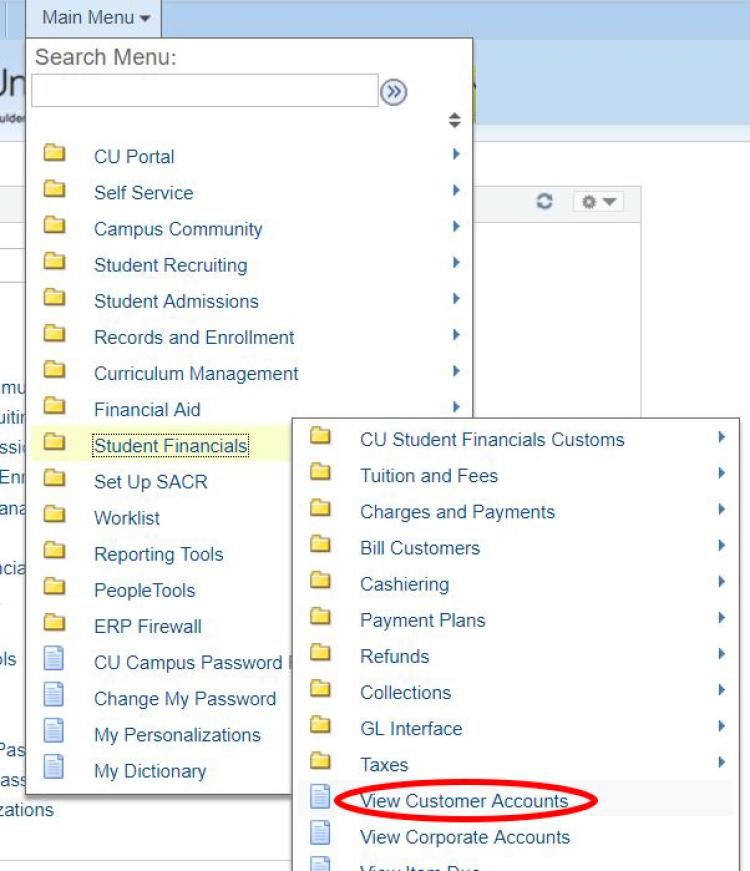
Task: Click the Student Recruiting folder icon
Action: (x=54, y=261)
